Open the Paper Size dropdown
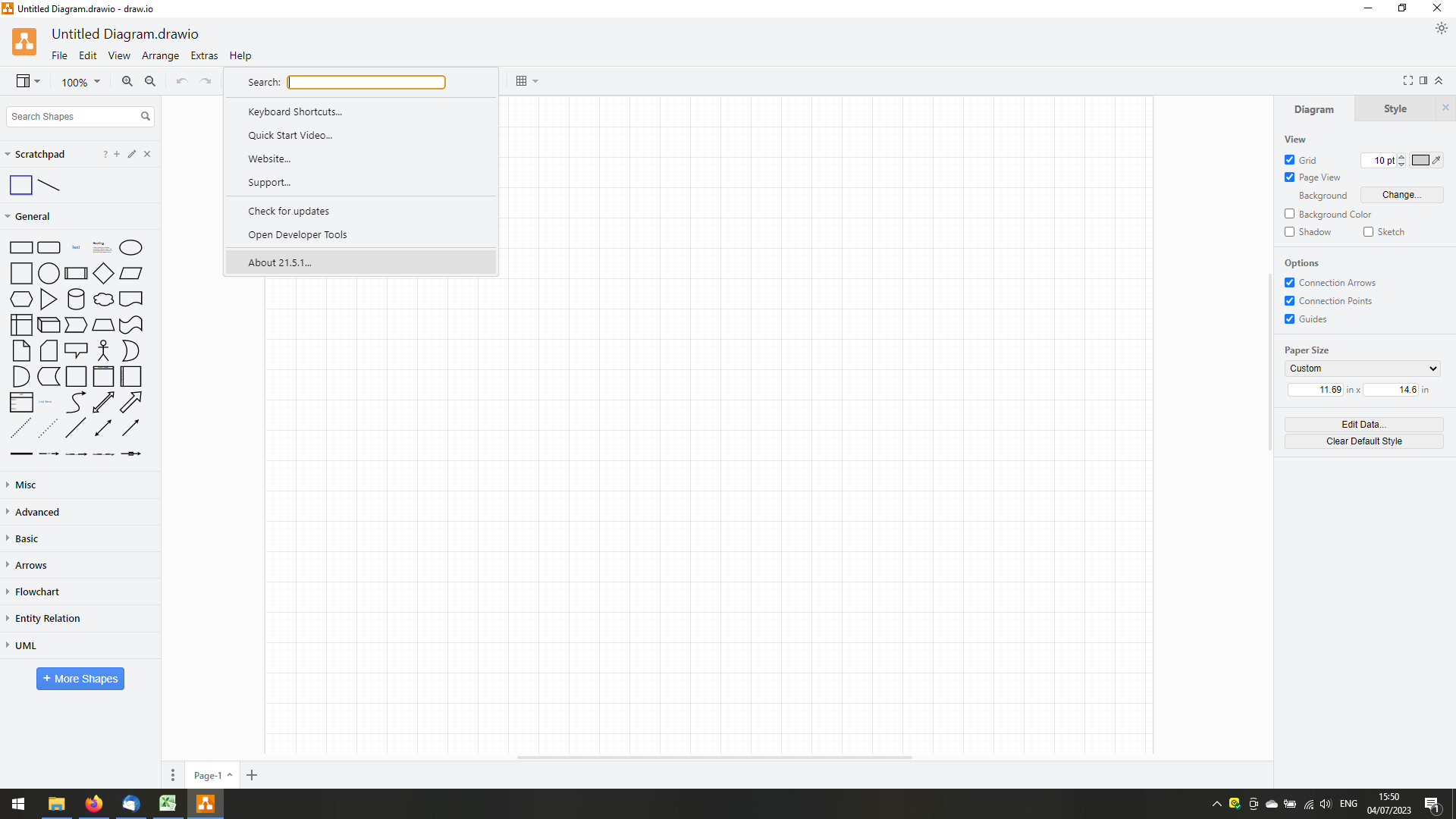1456x819 pixels. pyautogui.click(x=1362, y=369)
